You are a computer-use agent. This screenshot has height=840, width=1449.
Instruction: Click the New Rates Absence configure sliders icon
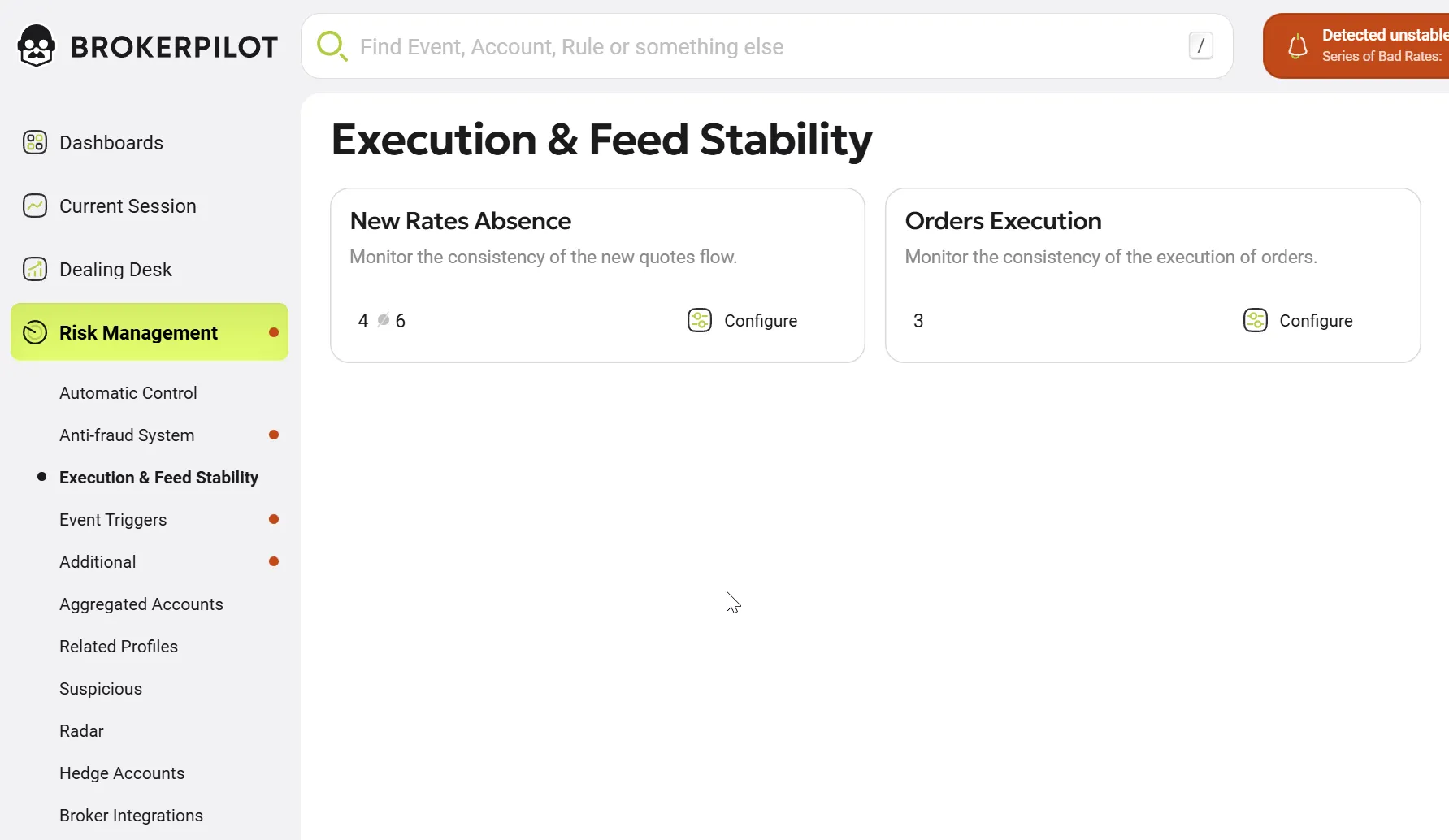(x=700, y=320)
